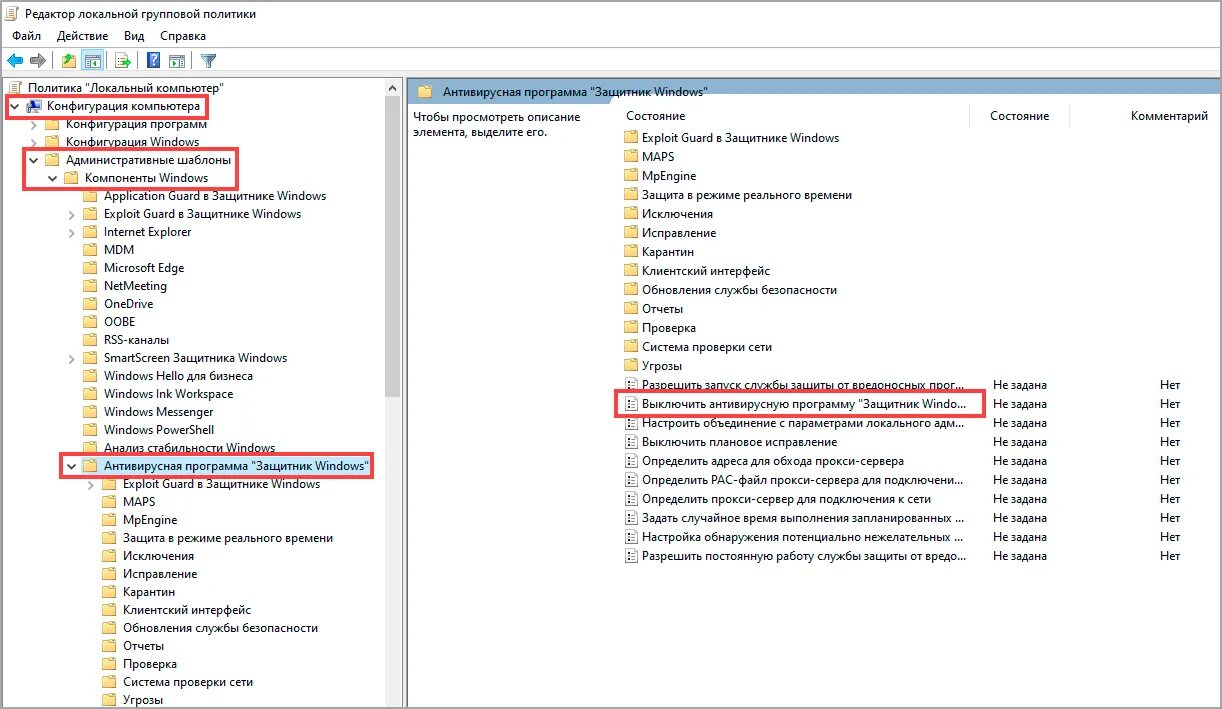
Task: Toggle the Show/Hide Action Pane icon
Action: point(177,60)
